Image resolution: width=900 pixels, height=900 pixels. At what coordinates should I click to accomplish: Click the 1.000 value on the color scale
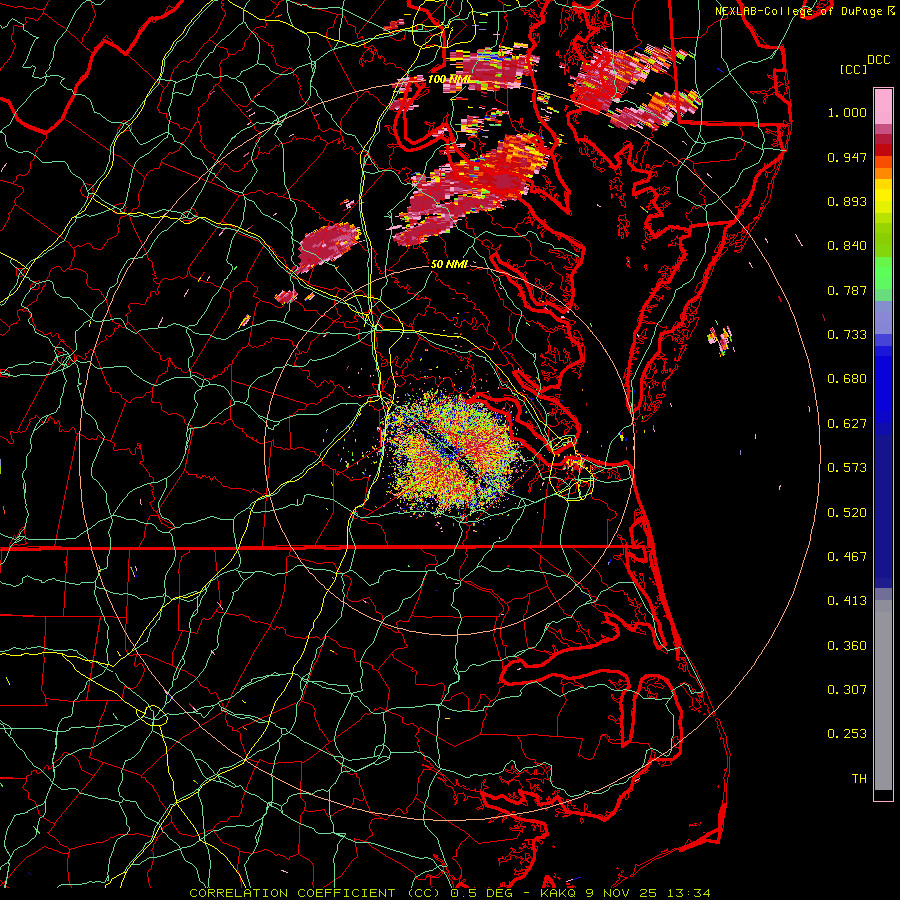tap(847, 112)
